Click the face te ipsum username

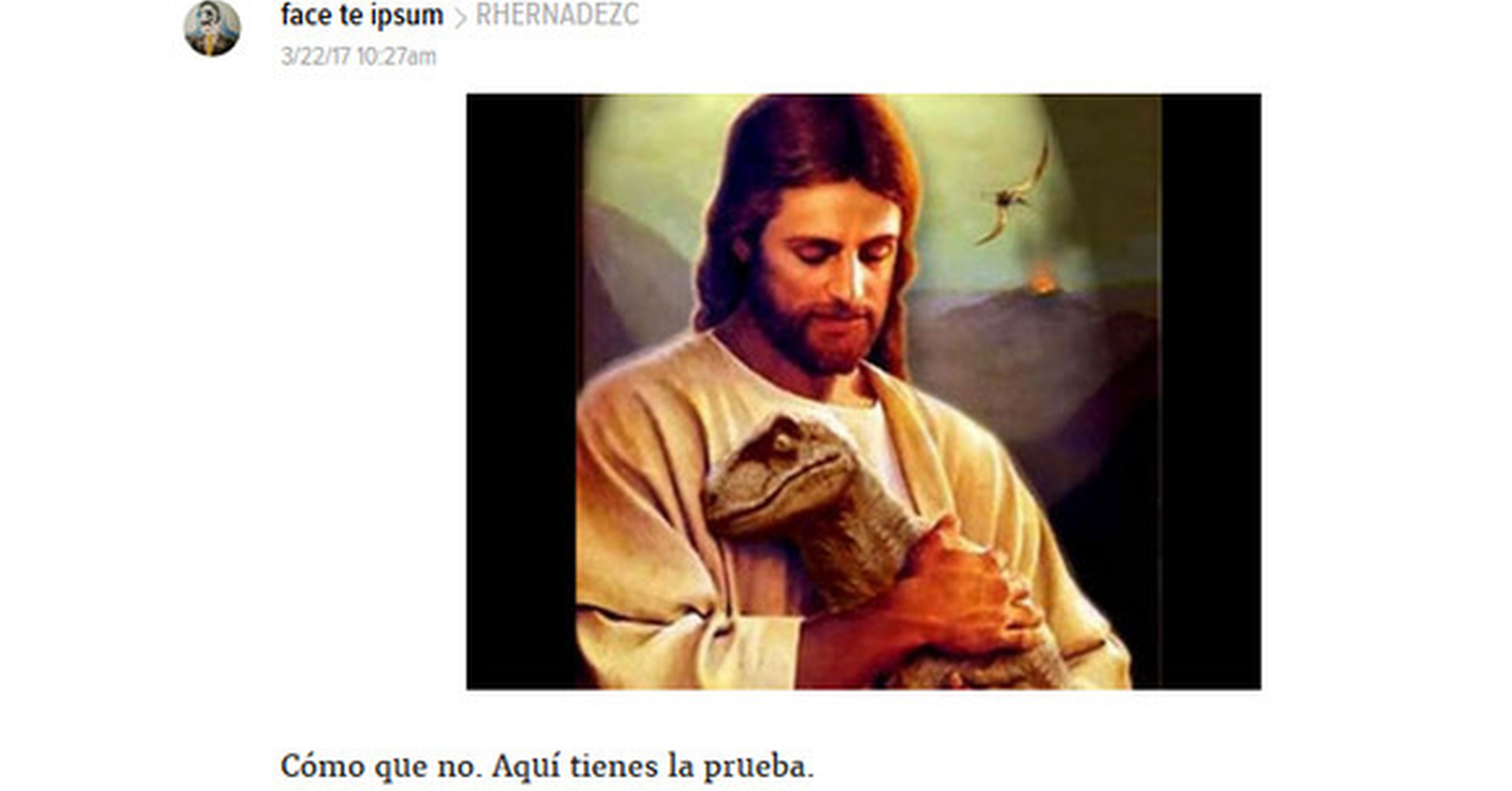pos(362,15)
